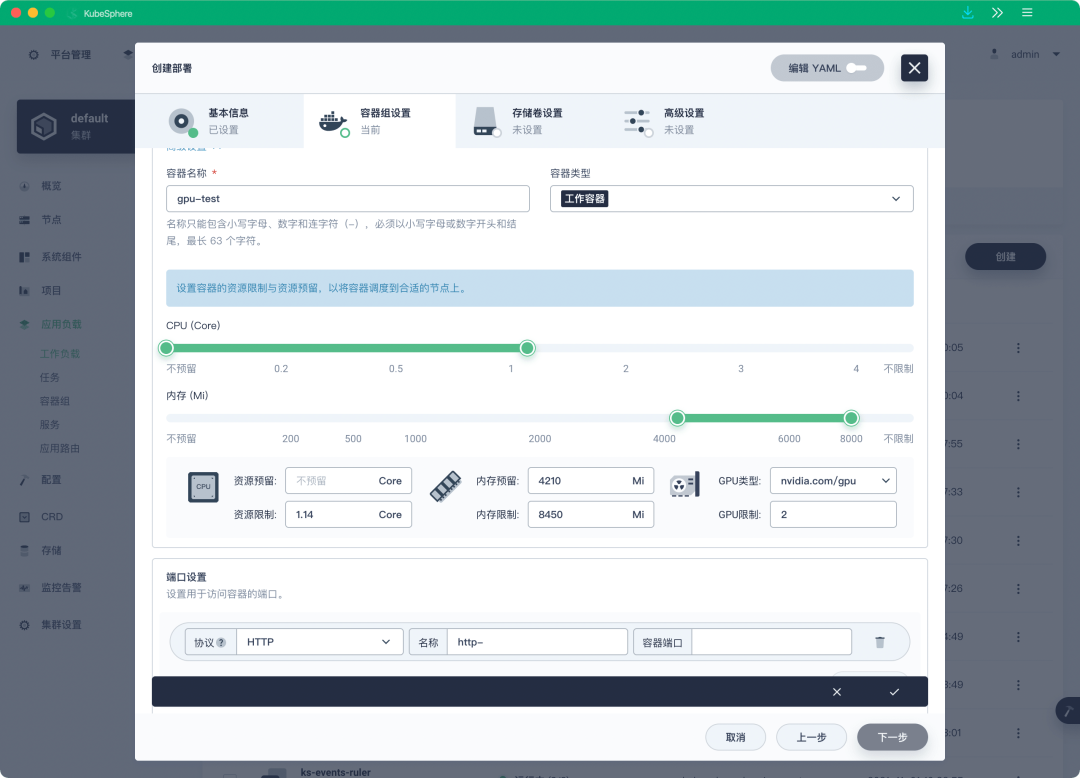The height and width of the screenshot is (778, 1080).
Task: Click the default cluster card
Action: [76, 126]
